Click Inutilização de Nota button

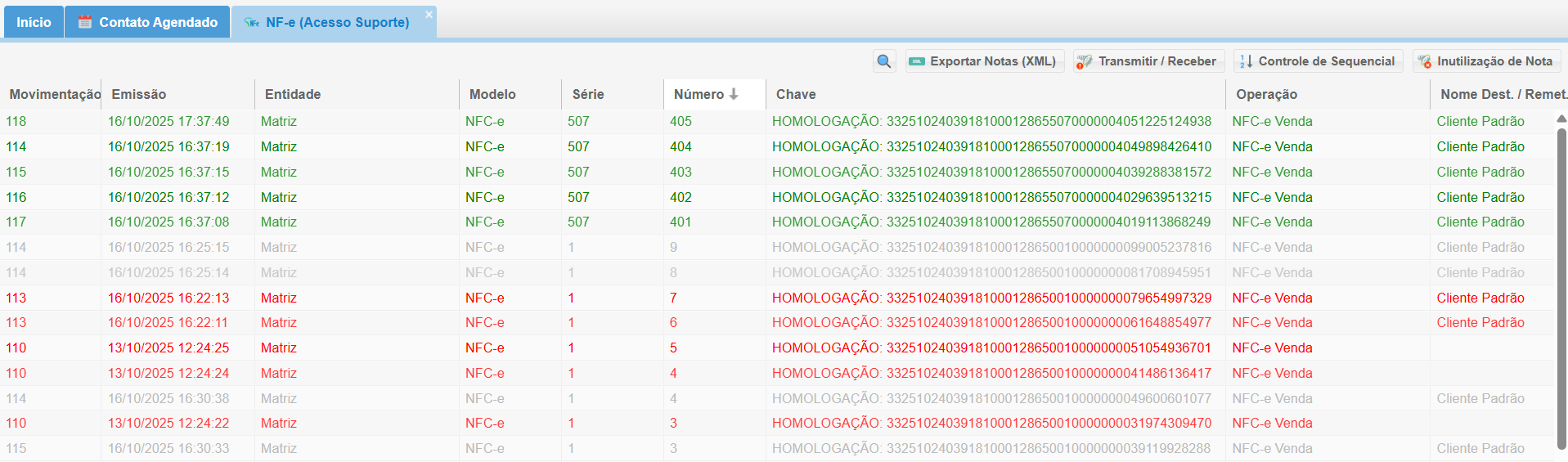pyautogui.click(x=1485, y=61)
